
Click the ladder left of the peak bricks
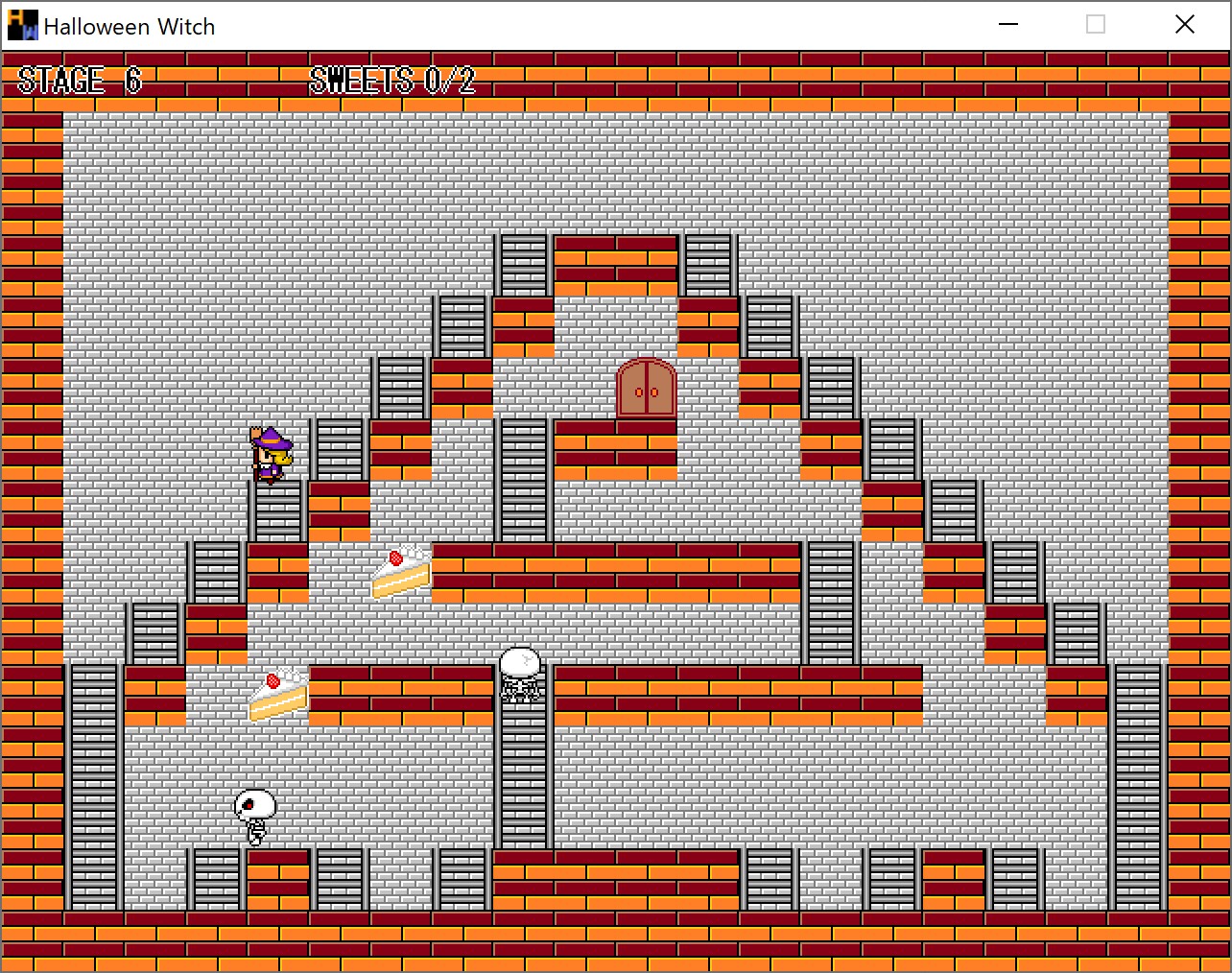pyautogui.click(x=524, y=265)
